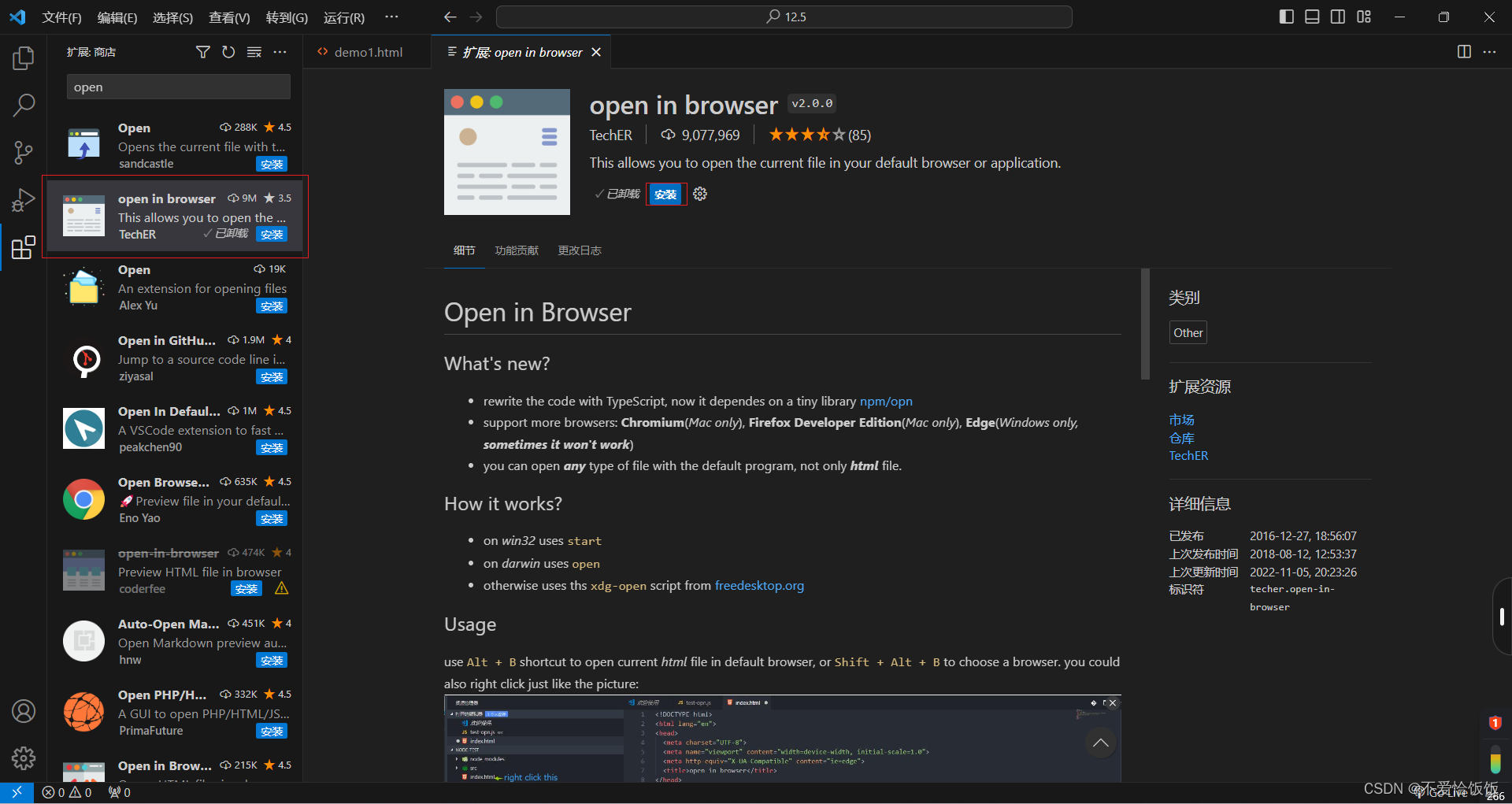This screenshot has height=804, width=1512.
Task: Open the freedesktop.org link
Action: (759, 585)
